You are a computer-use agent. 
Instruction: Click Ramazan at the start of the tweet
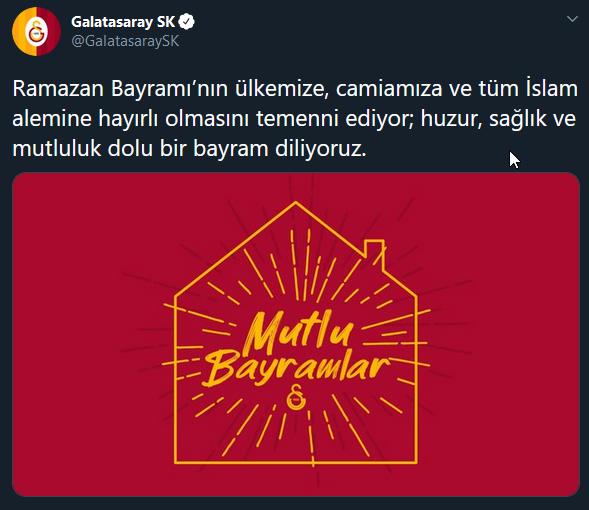click(x=58, y=89)
